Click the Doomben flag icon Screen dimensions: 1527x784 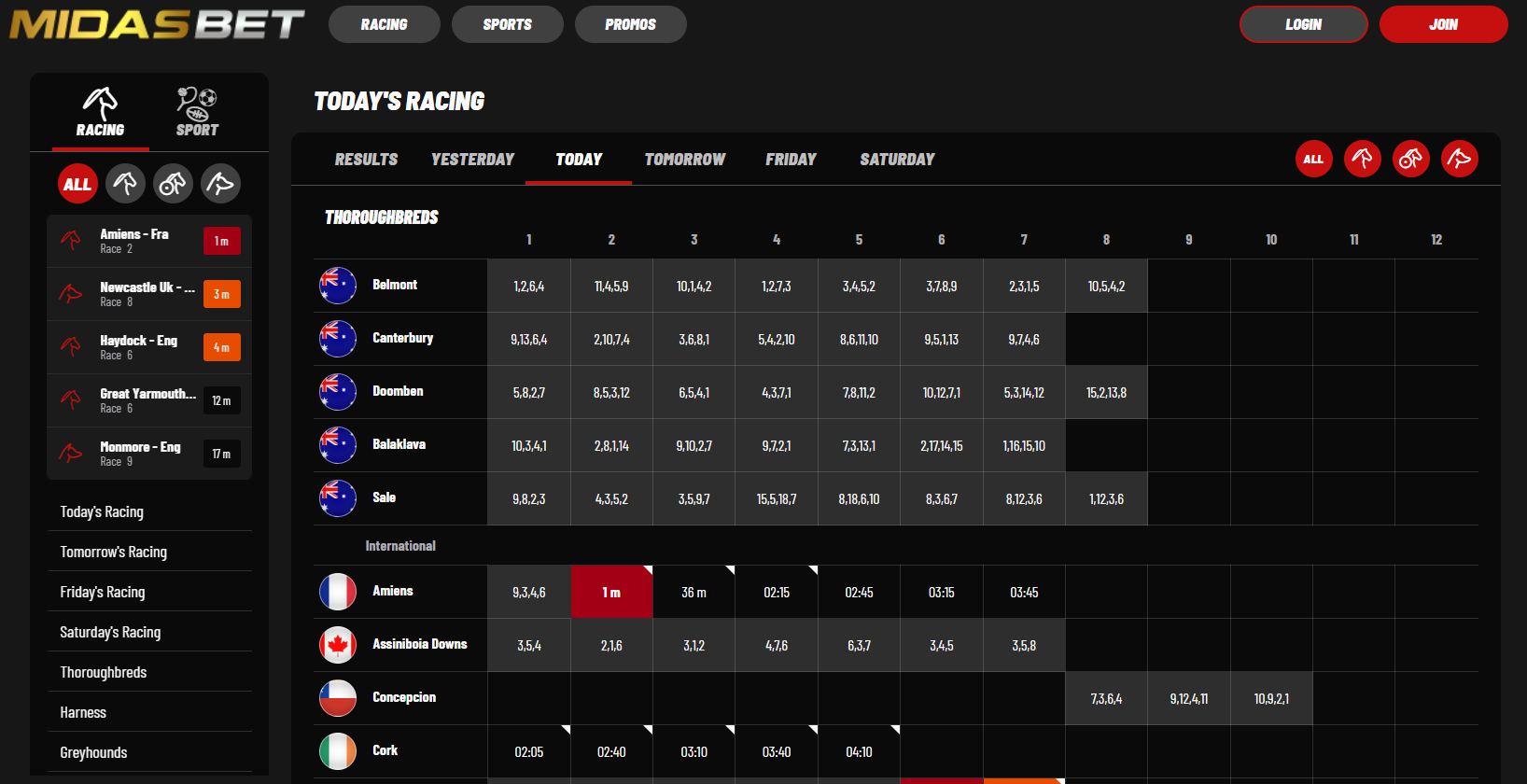pyautogui.click(x=338, y=392)
